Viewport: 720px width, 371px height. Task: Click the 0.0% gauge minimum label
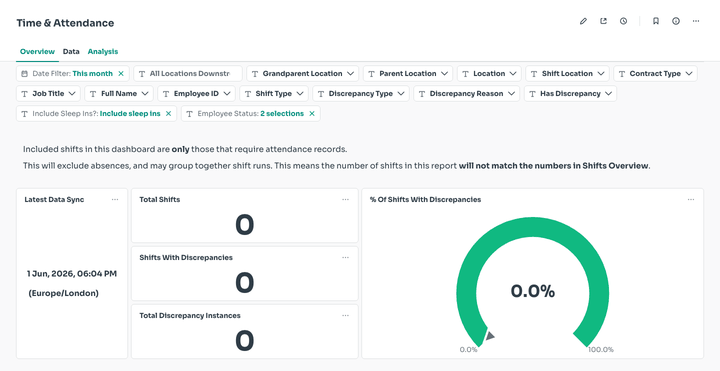click(x=468, y=349)
